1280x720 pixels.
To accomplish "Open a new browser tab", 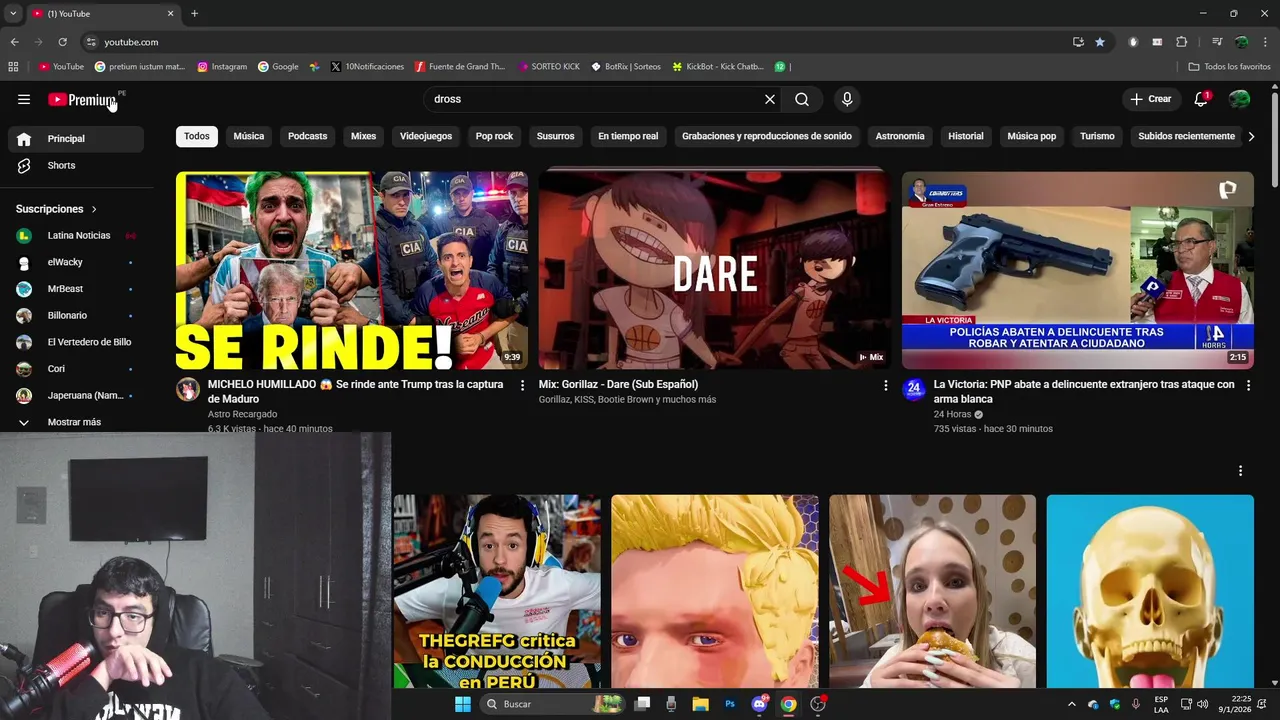I will pyautogui.click(x=194, y=13).
